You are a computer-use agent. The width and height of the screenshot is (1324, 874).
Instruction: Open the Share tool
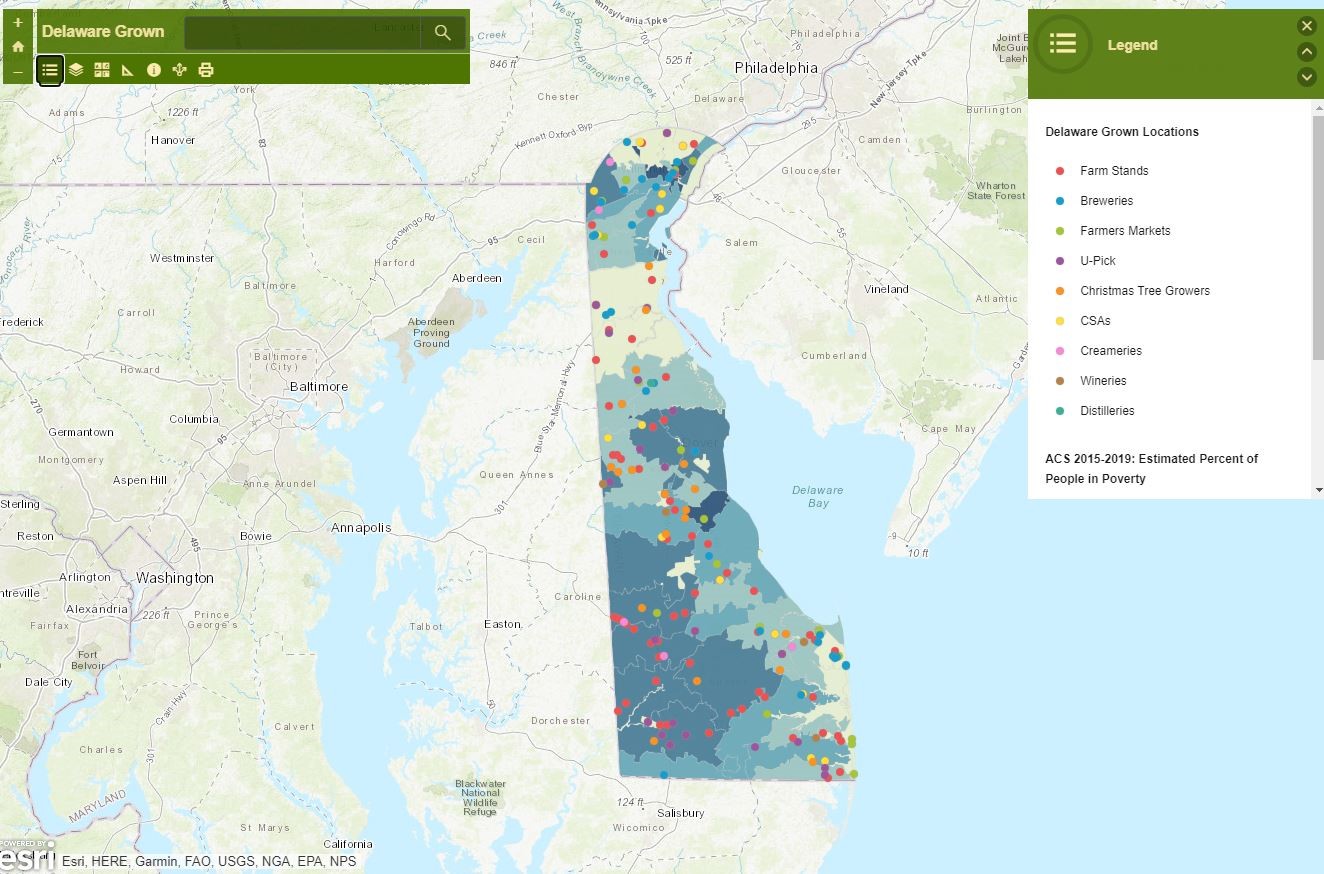coord(180,70)
